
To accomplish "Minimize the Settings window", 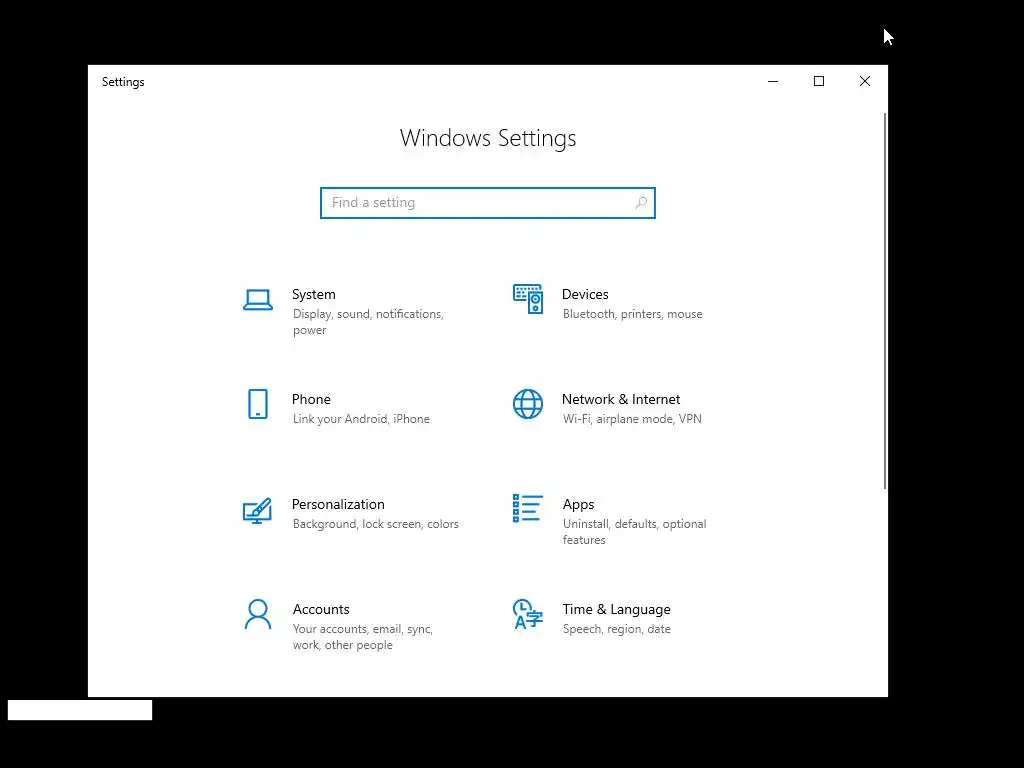I will (x=773, y=82).
